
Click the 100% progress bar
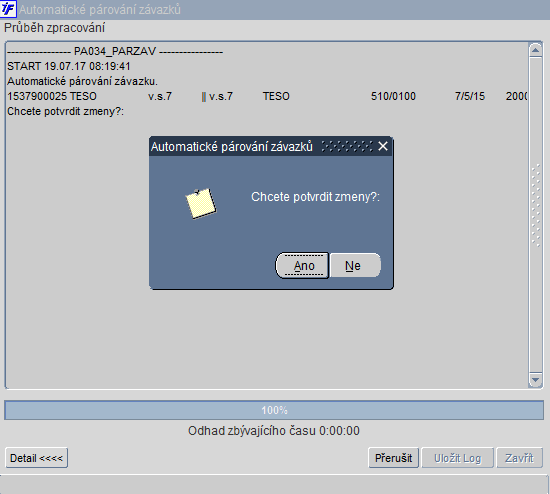point(274,410)
